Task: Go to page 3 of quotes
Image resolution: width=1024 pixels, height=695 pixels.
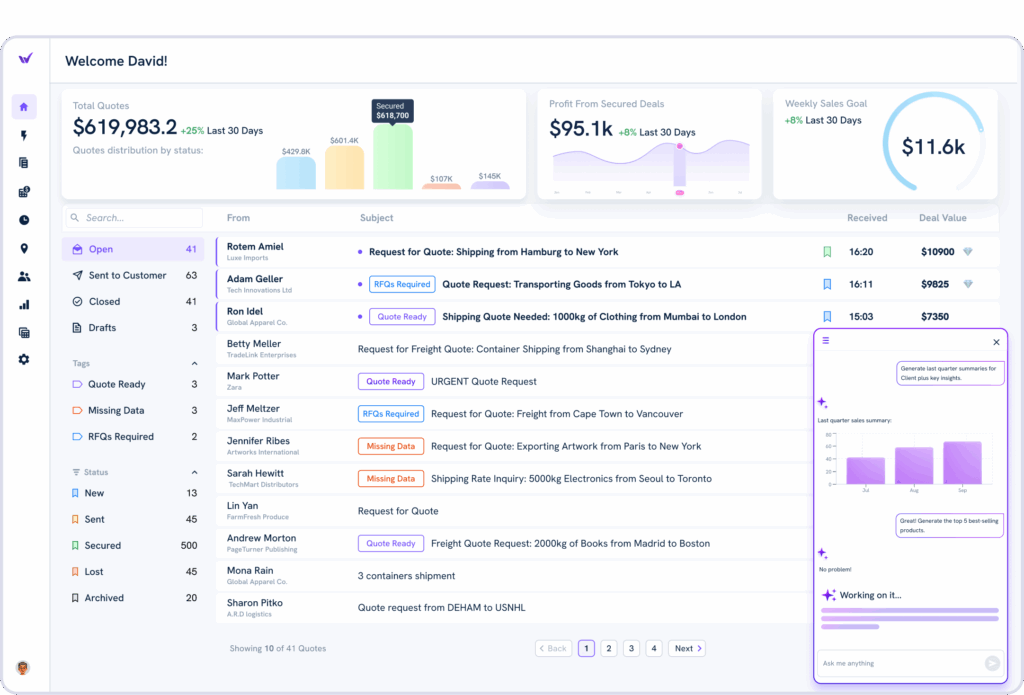Action: point(631,648)
